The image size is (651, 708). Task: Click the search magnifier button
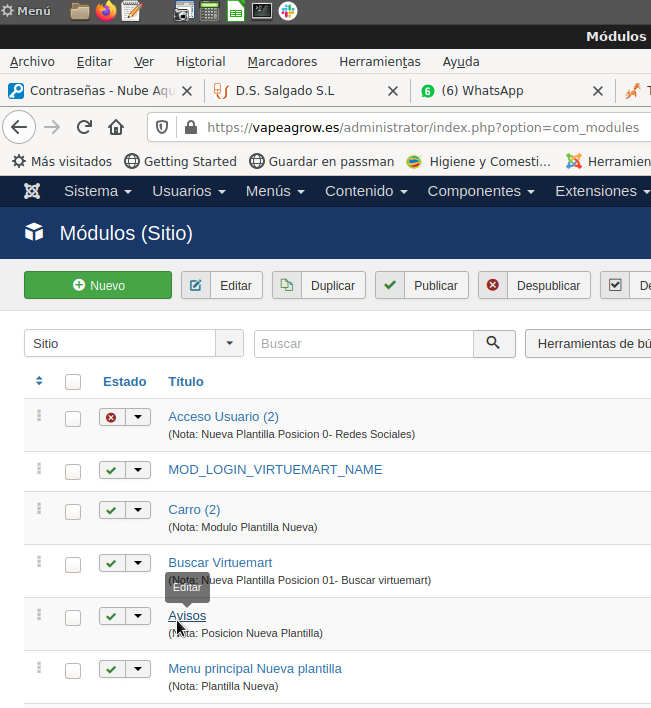tap(494, 344)
